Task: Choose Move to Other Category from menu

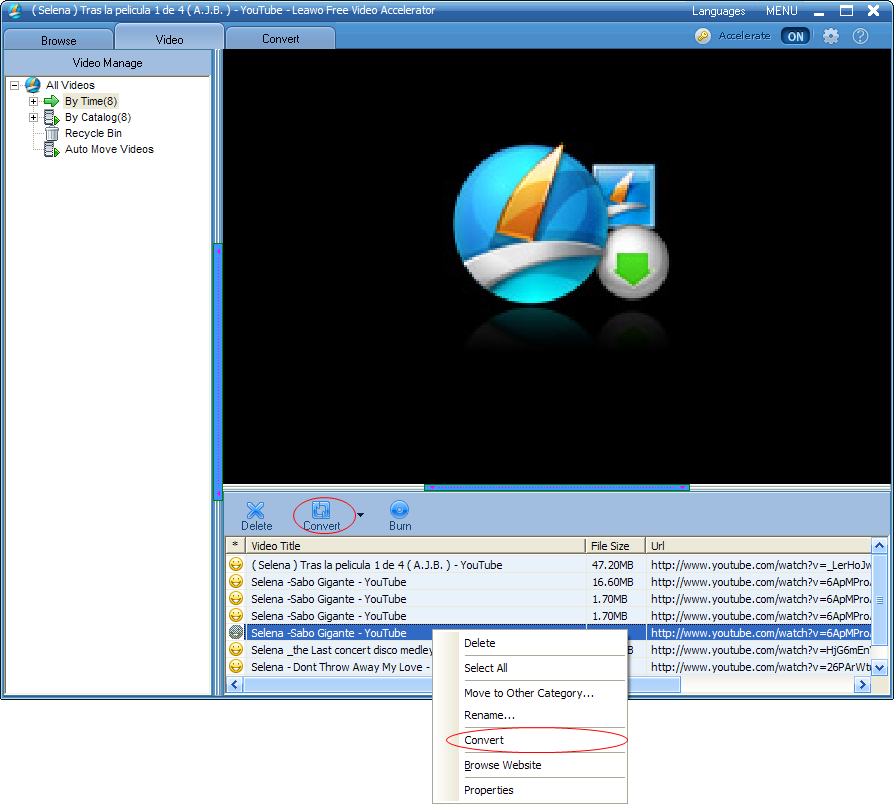Action: 529,693
